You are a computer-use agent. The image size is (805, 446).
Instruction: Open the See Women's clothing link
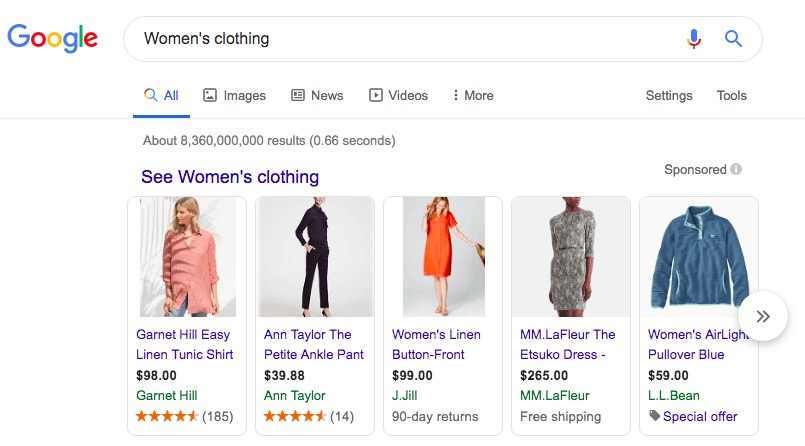coord(230,177)
